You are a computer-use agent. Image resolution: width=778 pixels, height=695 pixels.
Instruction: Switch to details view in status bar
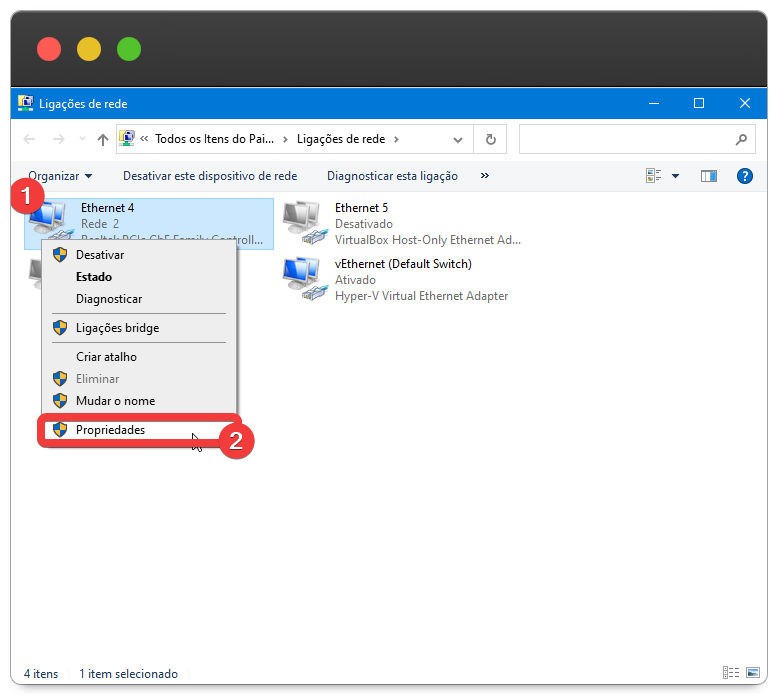pos(729,674)
